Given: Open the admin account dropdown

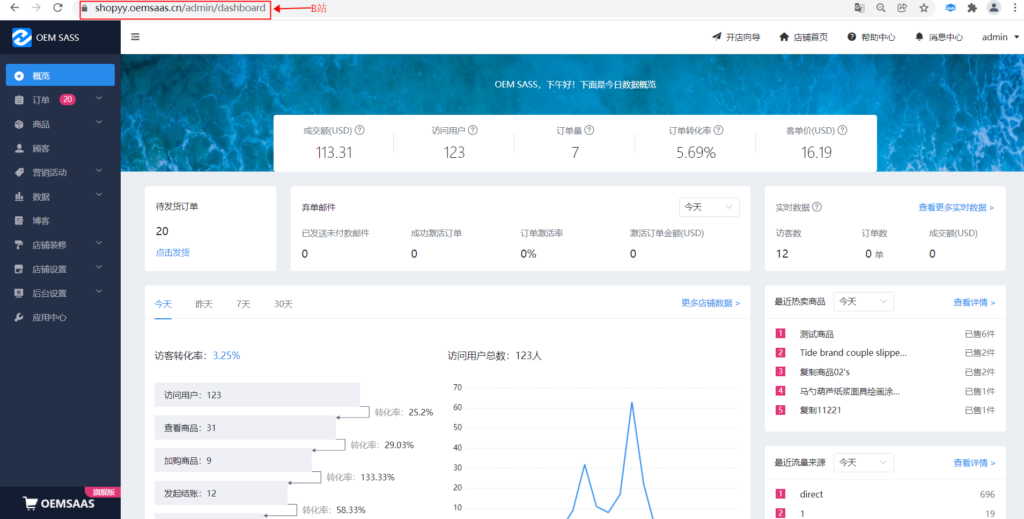Looking at the screenshot, I should point(1000,37).
